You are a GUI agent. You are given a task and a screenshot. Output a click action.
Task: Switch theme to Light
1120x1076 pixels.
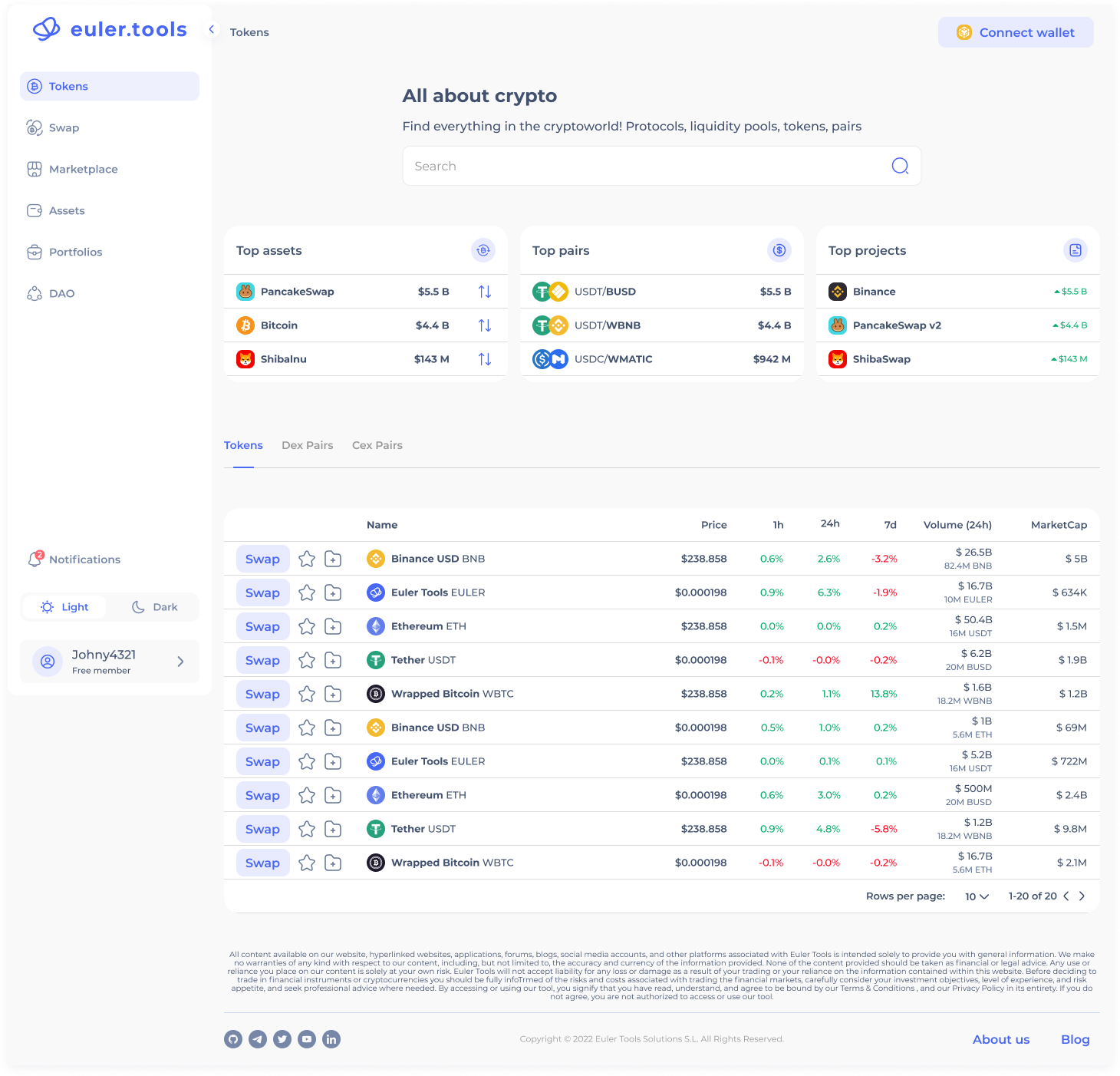[x=64, y=607]
